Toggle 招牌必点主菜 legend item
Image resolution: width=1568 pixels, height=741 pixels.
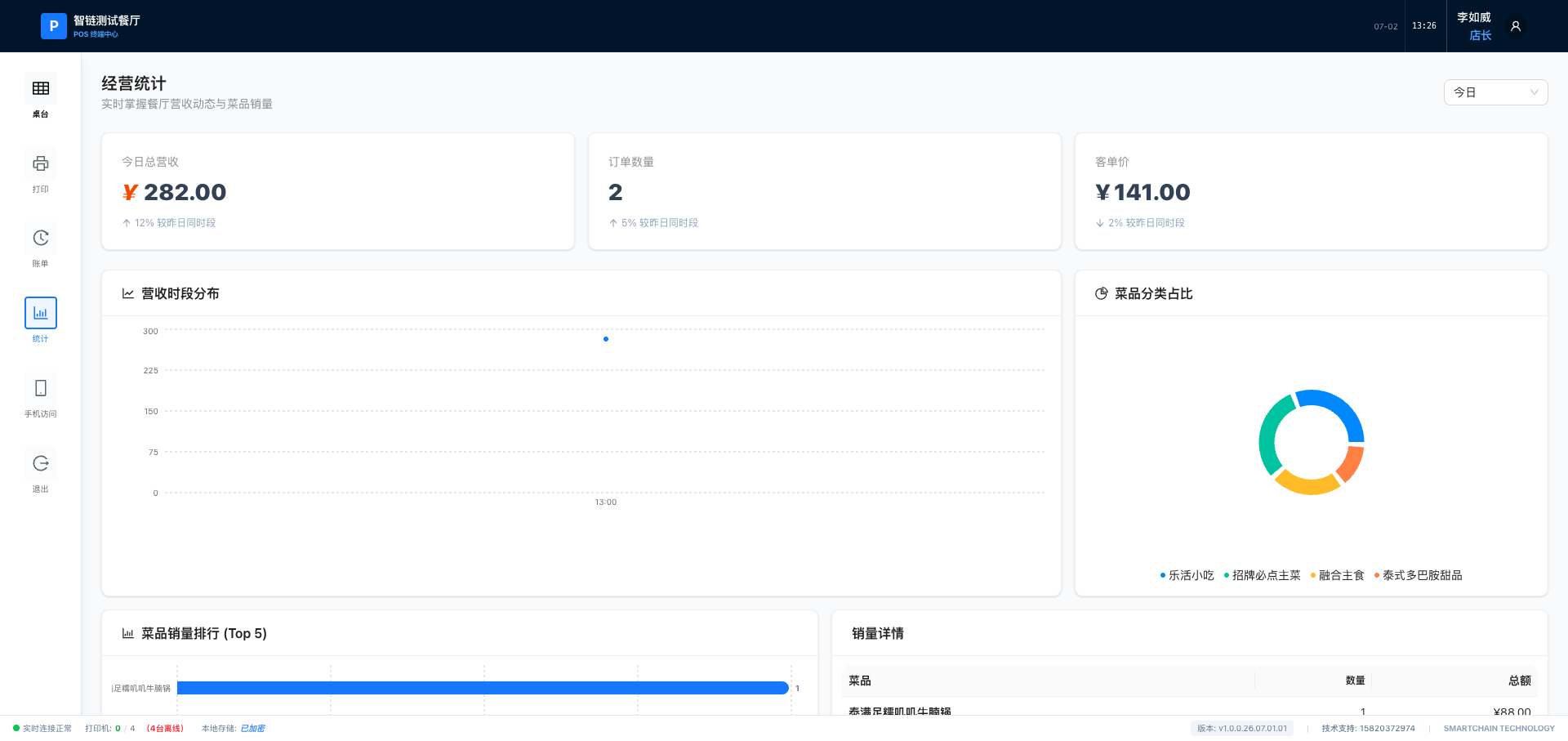1263,575
